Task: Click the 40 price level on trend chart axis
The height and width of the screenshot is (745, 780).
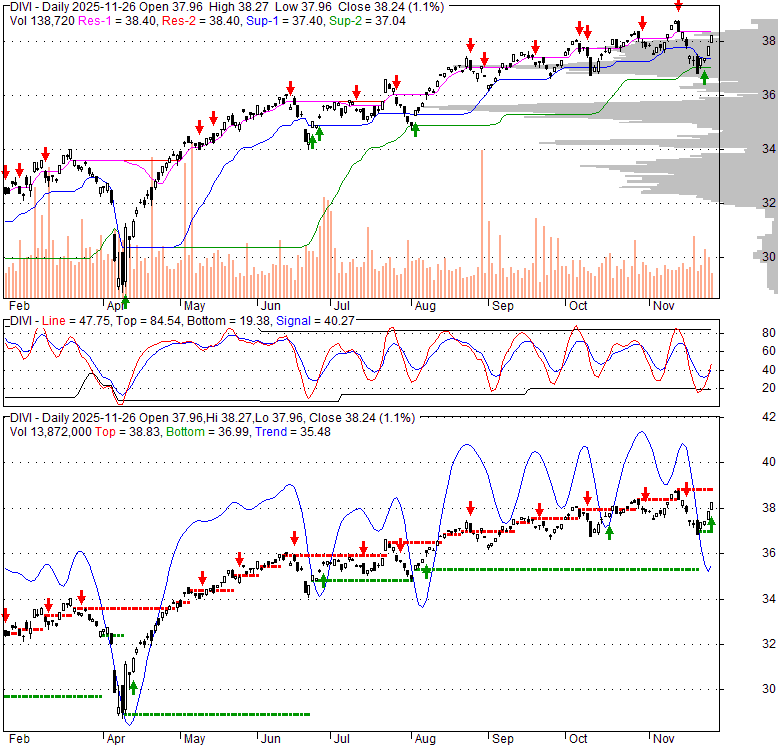Action: point(769,462)
